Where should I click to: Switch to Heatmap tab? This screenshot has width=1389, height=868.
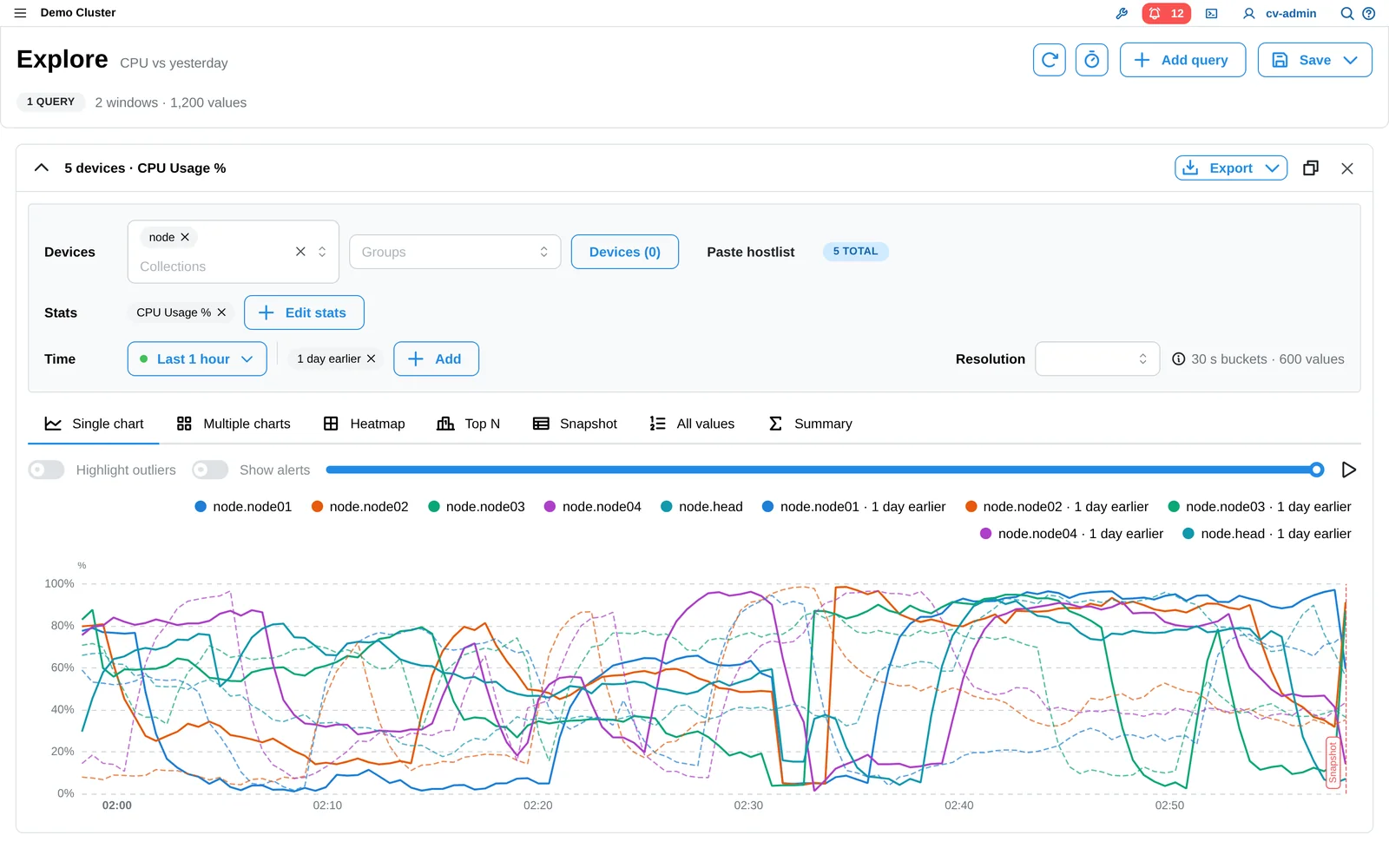(364, 424)
